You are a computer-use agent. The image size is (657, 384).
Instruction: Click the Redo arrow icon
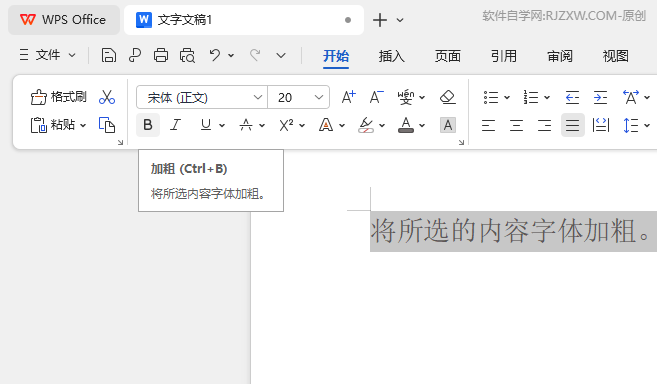pos(255,55)
